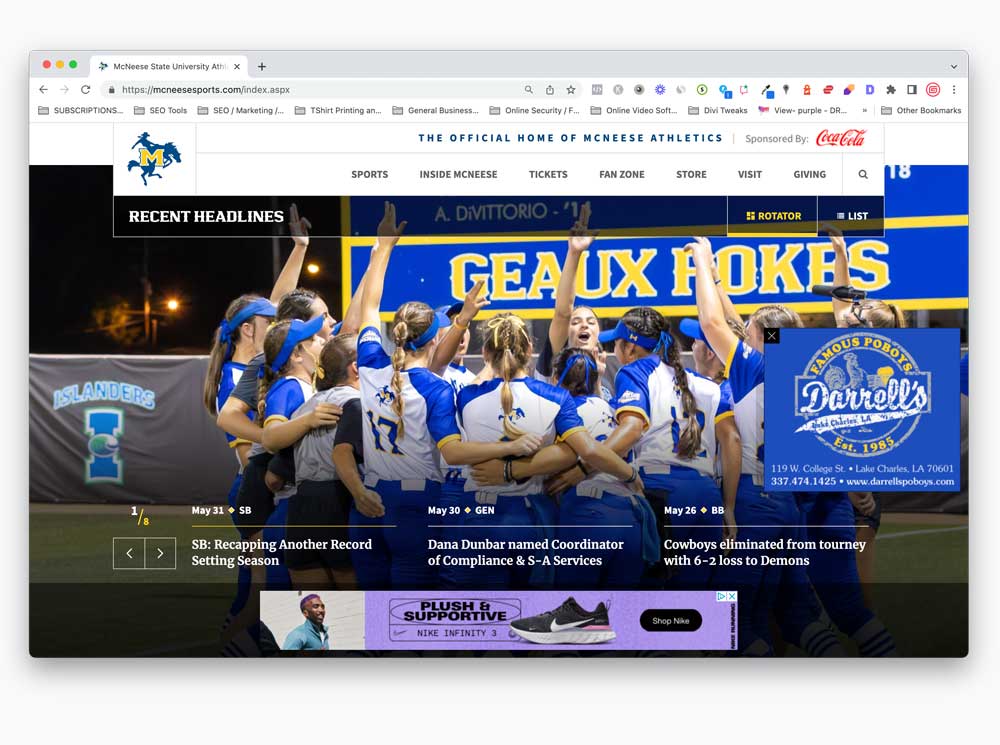Click the blue gear-shaped extension icon
This screenshot has height=745, width=1000.
click(x=660, y=90)
